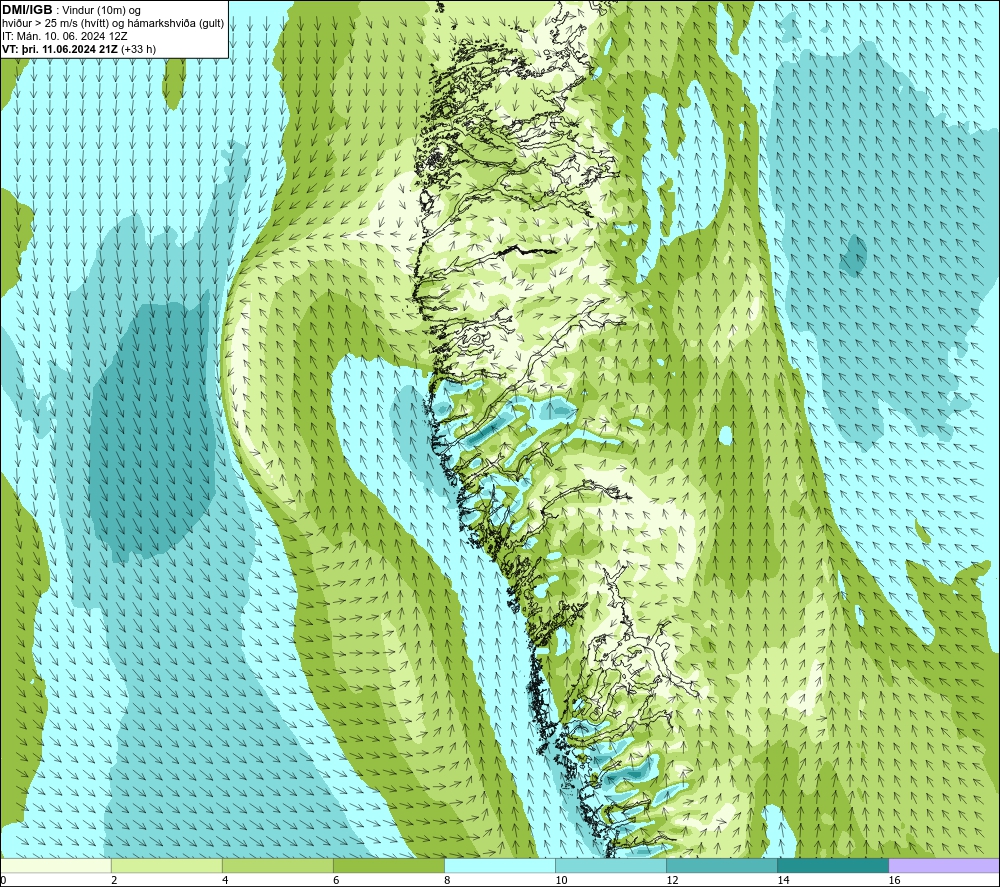The height and width of the screenshot is (887, 1000).
Task: Click the legend scale label "10"
Action: tap(561, 881)
